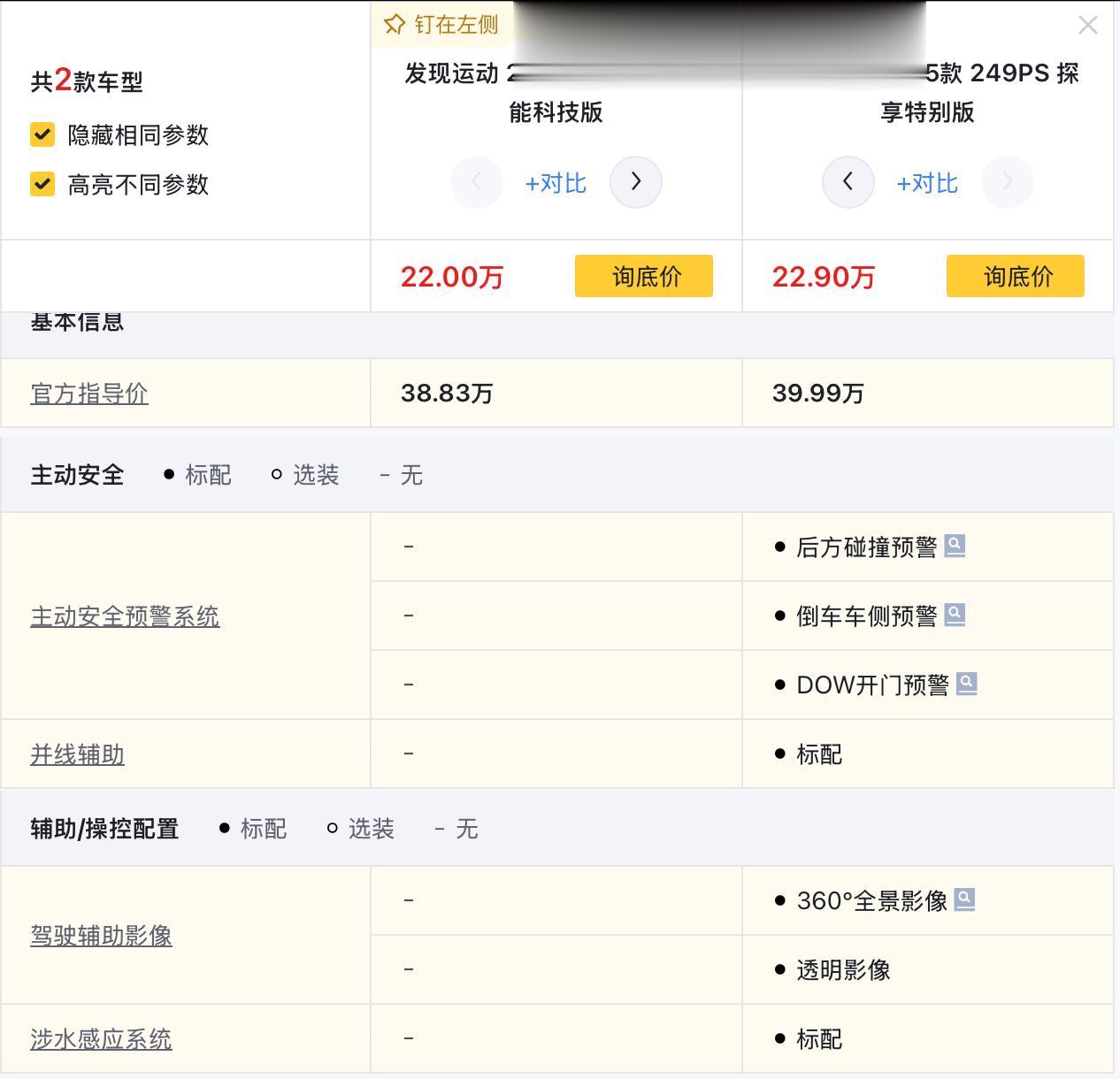Toggle the 高亮不同参数 checkbox
This screenshot has height=1079, width=1120.
click(x=42, y=184)
